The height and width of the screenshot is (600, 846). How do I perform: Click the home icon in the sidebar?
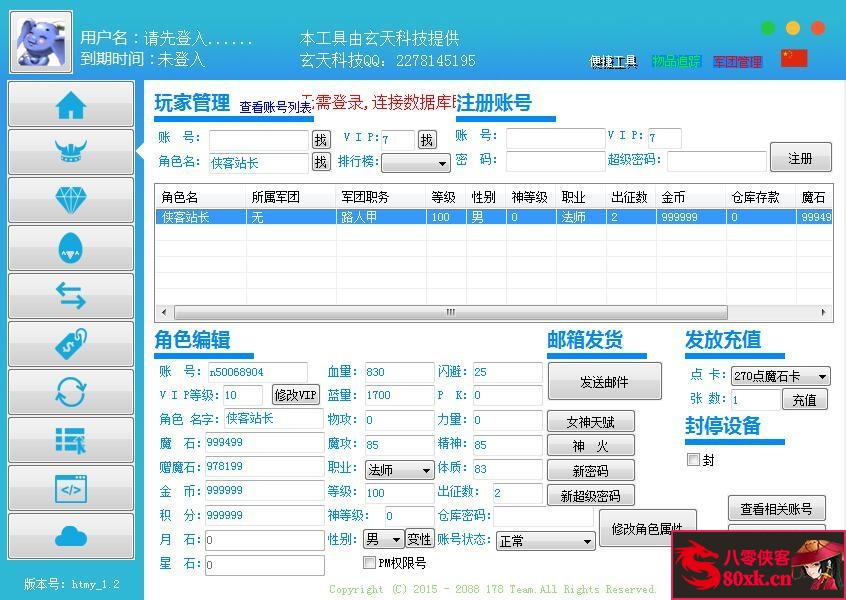(69, 103)
